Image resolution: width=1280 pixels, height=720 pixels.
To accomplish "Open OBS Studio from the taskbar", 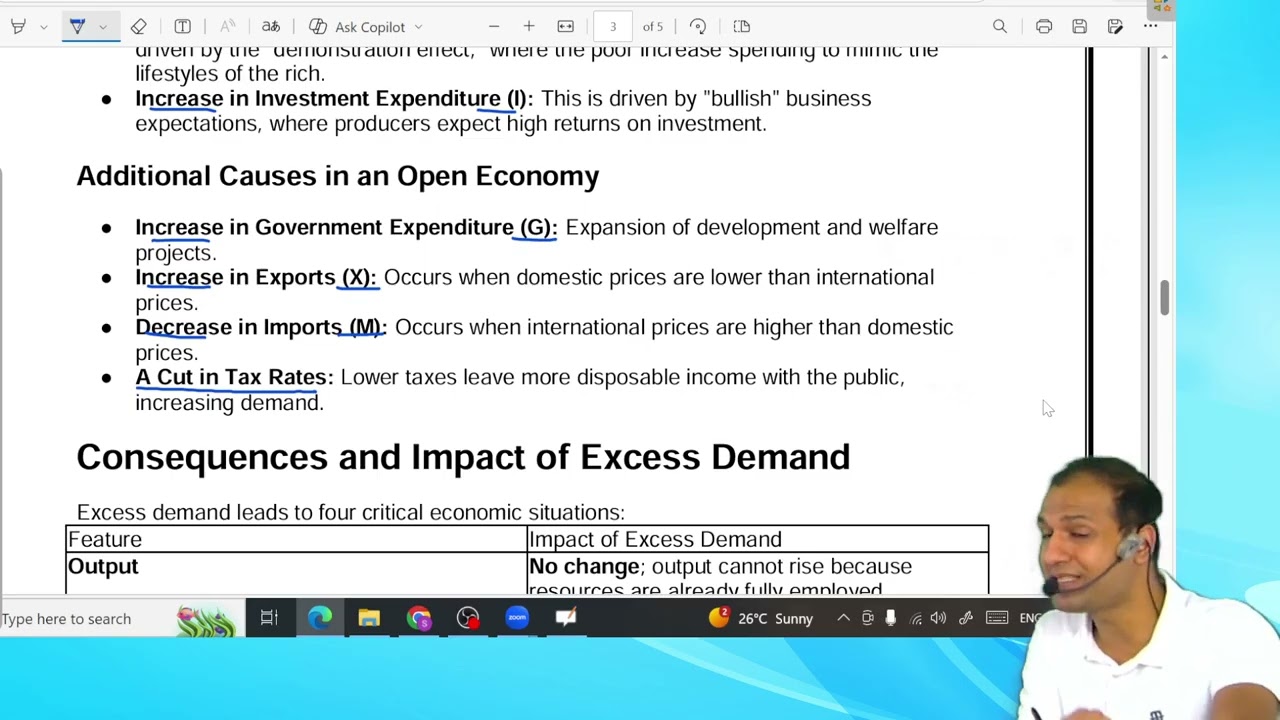I will pyautogui.click(x=468, y=619).
